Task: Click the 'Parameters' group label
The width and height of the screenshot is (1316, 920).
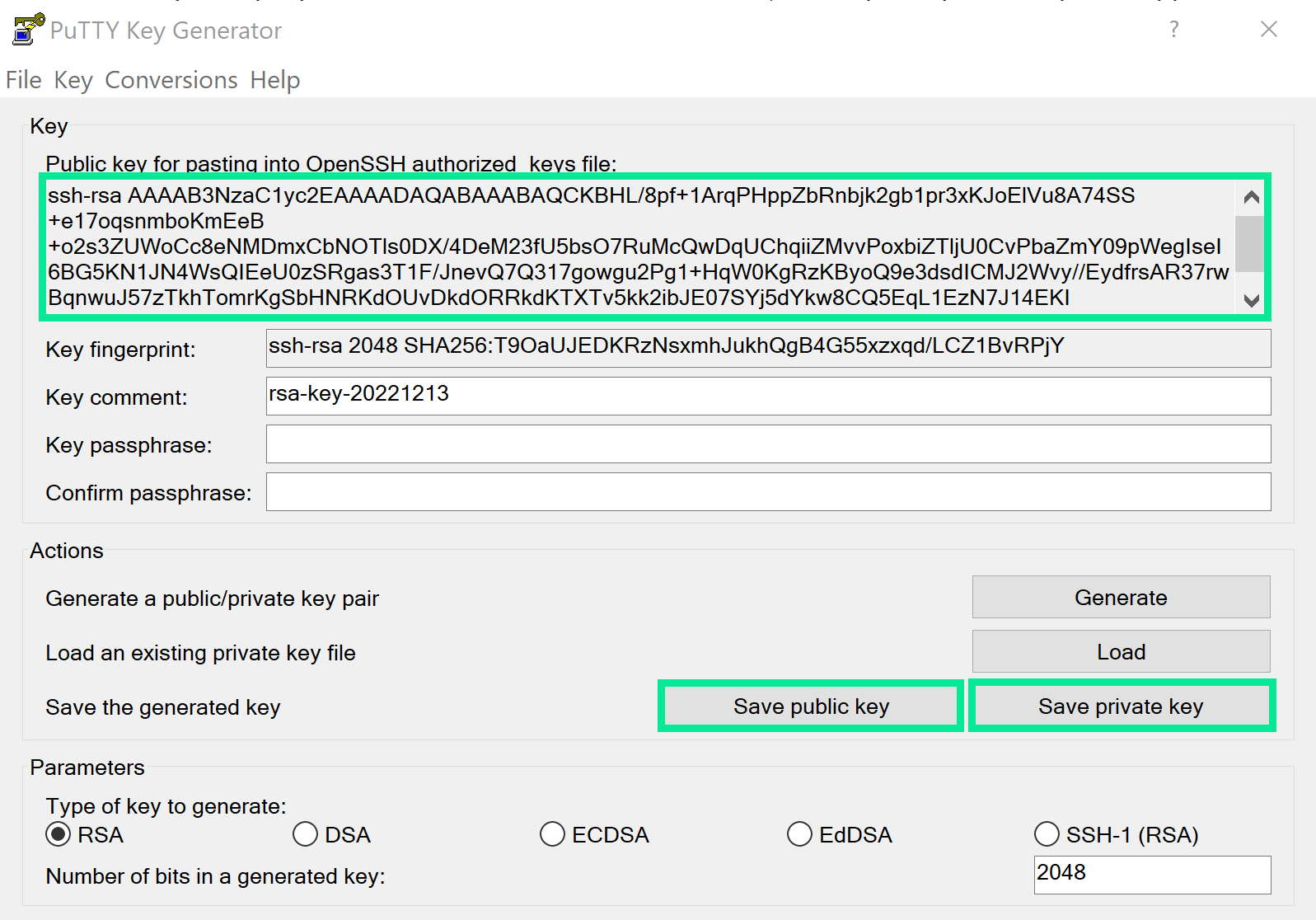Action: (x=87, y=767)
